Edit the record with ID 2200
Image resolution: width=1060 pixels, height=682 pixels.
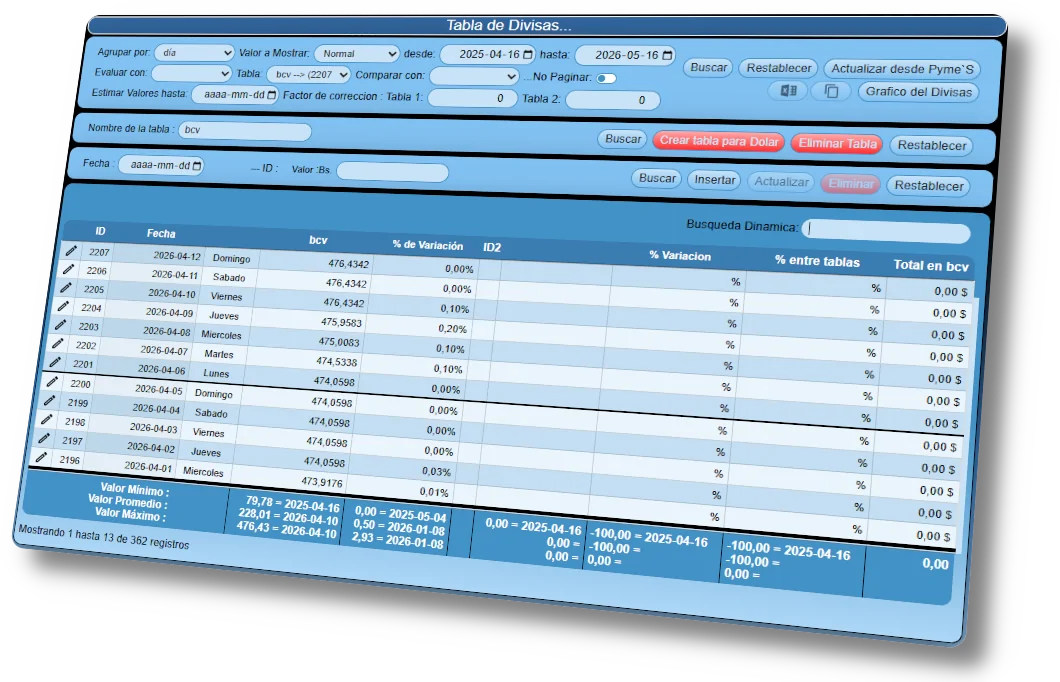tap(52, 381)
